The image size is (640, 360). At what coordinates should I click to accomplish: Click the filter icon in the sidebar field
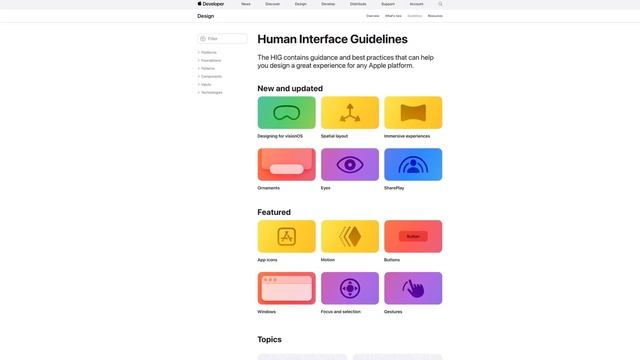coord(203,39)
